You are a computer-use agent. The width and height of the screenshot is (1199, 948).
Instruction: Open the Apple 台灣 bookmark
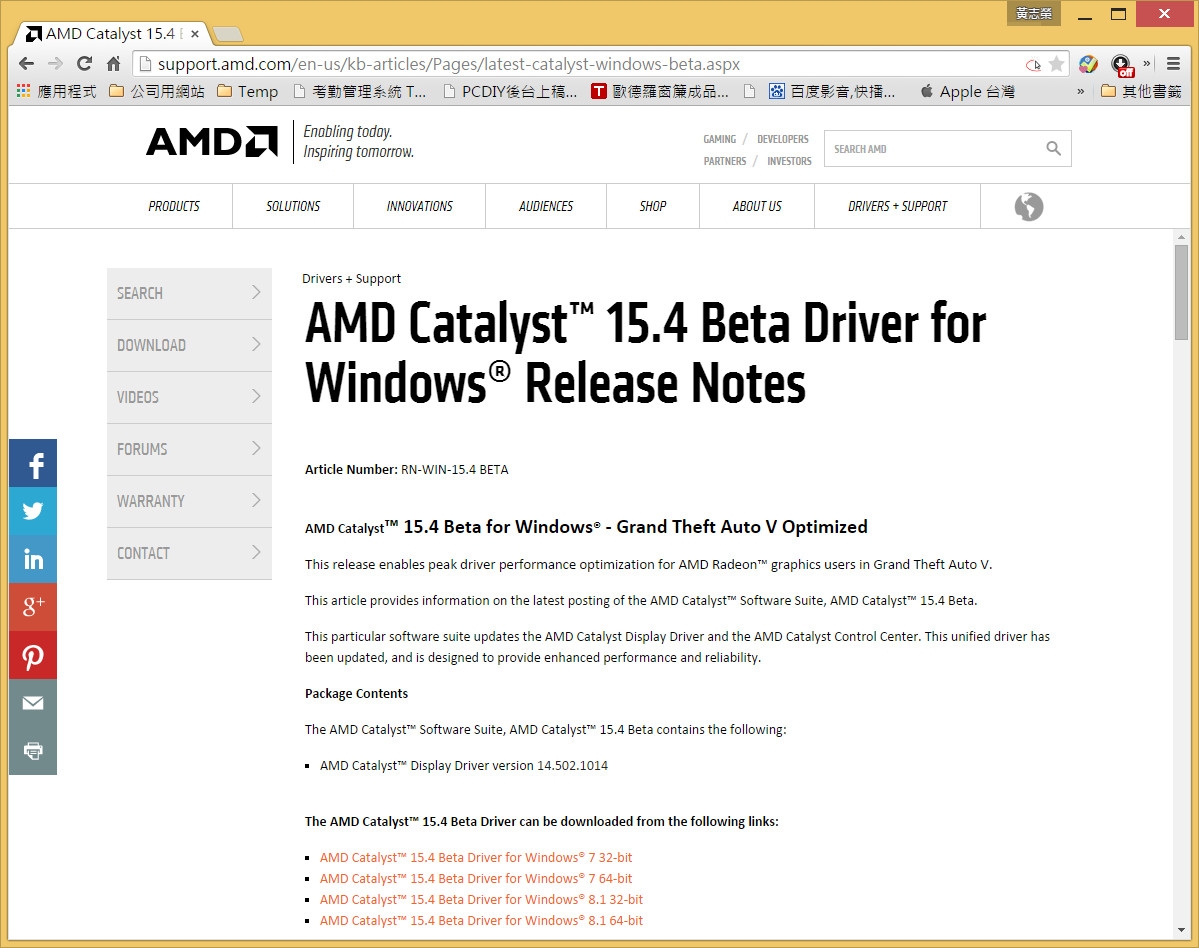click(967, 92)
